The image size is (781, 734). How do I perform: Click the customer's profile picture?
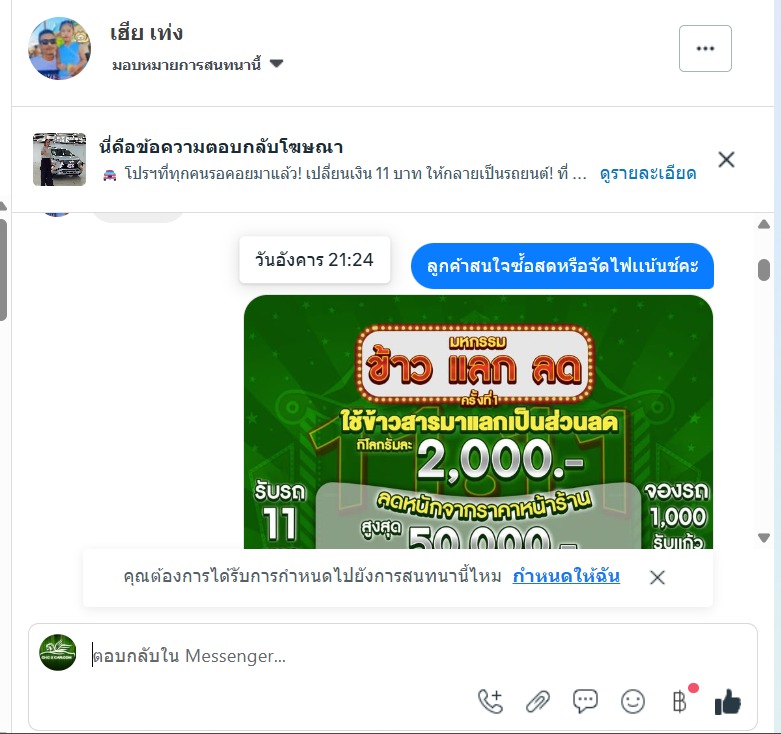click(59, 48)
